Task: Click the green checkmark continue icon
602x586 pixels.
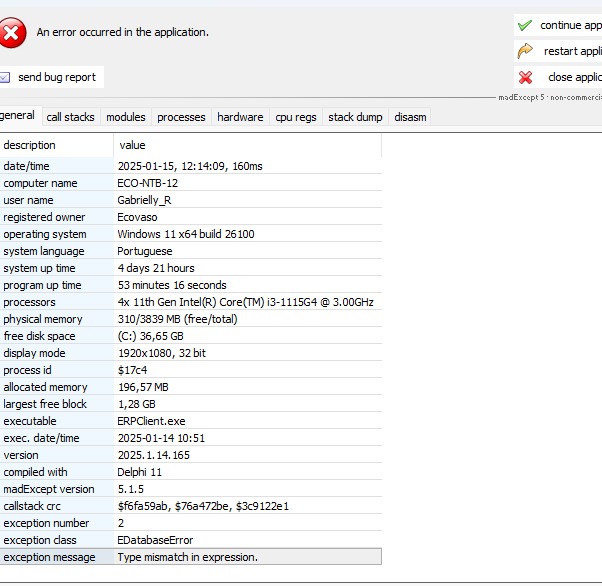Action: [x=525, y=25]
